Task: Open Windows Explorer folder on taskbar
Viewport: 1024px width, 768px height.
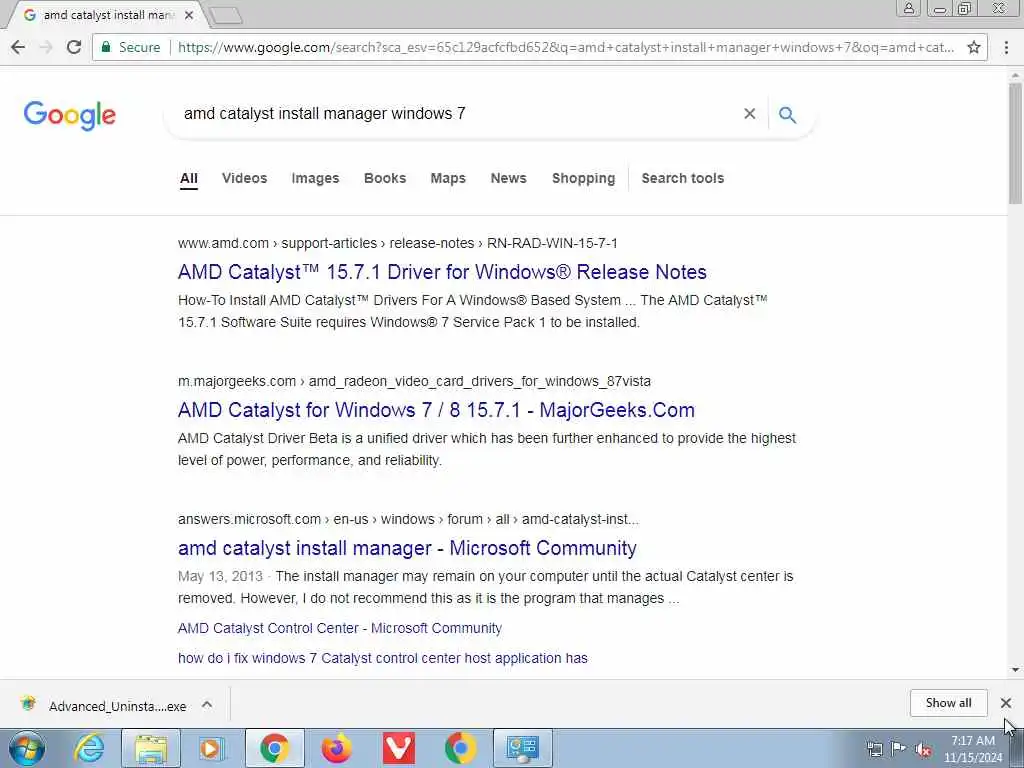Action: (x=151, y=748)
